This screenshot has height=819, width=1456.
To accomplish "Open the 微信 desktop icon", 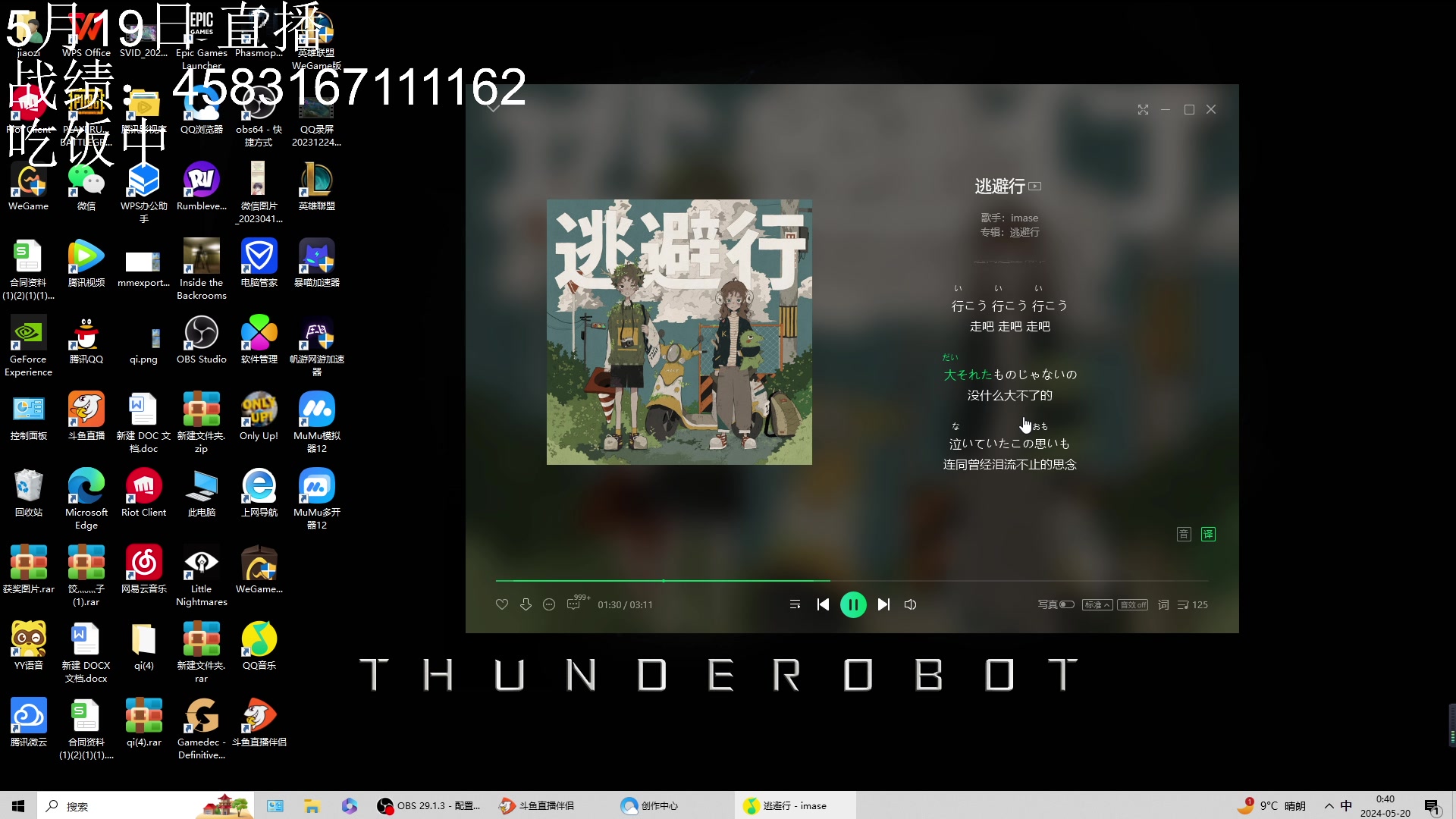I will pos(86,187).
